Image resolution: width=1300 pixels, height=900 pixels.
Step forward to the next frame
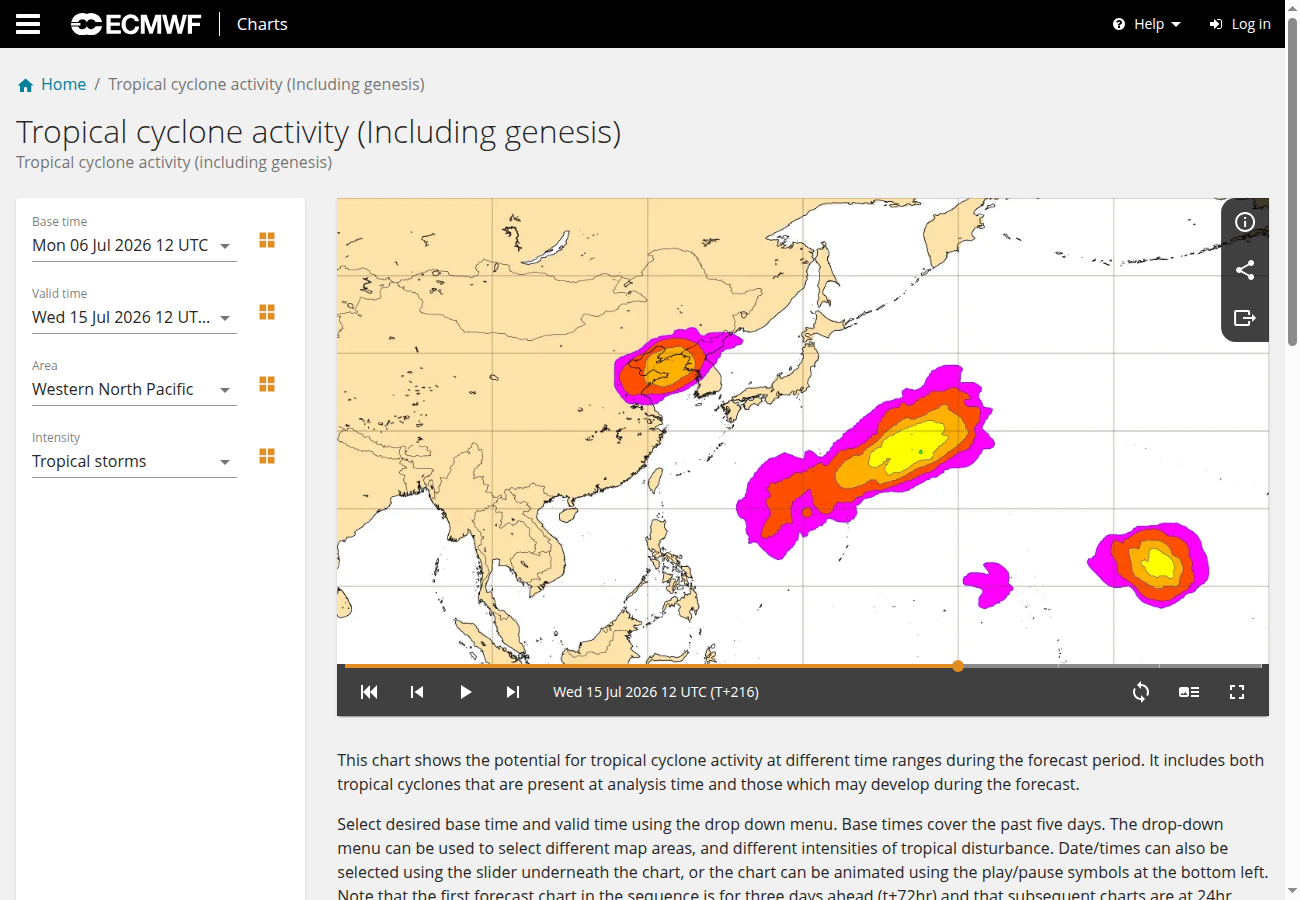click(x=513, y=692)
